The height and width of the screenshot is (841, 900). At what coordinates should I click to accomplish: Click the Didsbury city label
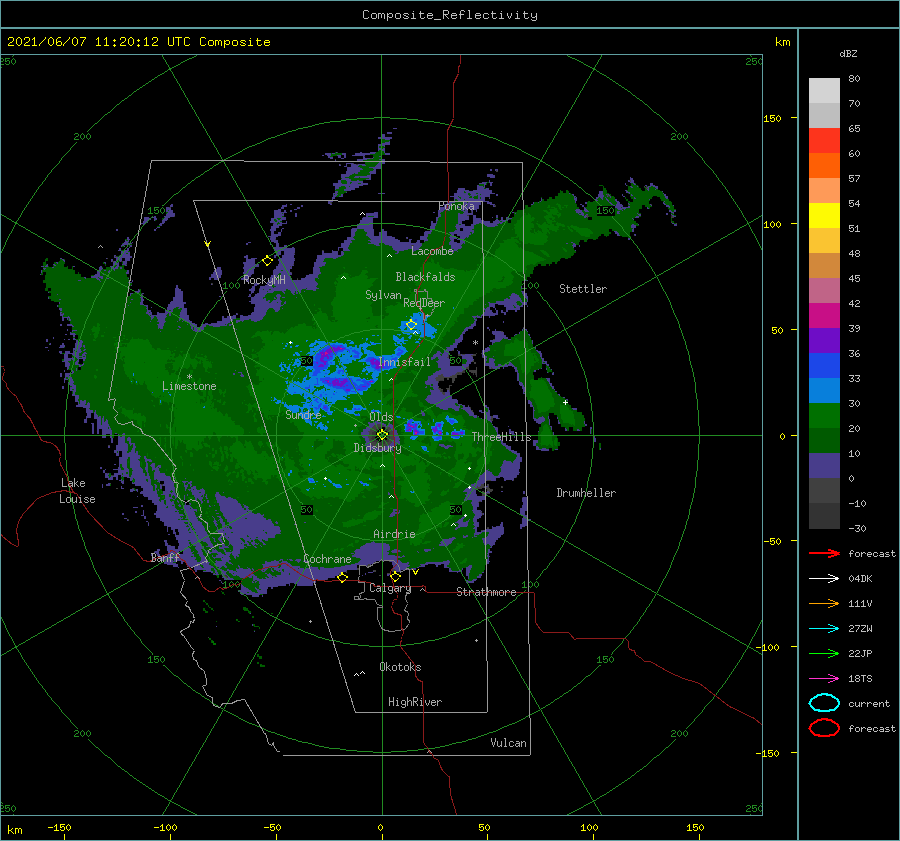[x=377, y=448]
